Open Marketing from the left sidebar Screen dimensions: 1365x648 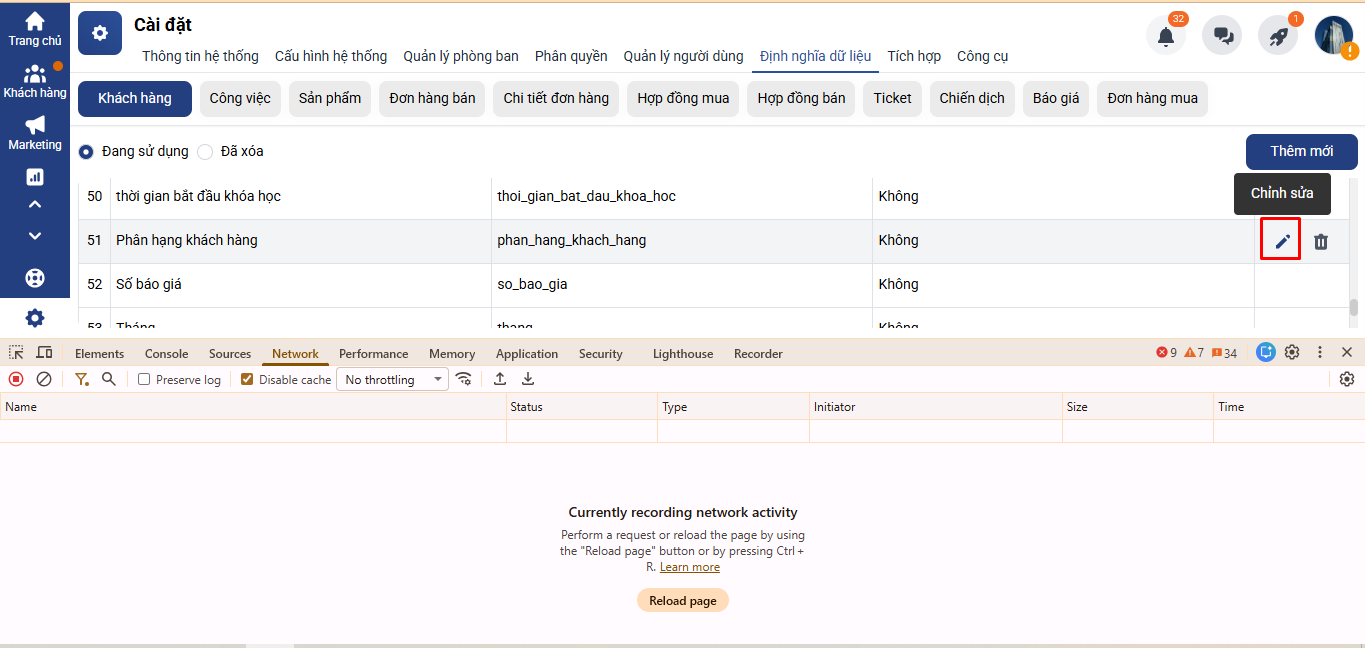35,132
